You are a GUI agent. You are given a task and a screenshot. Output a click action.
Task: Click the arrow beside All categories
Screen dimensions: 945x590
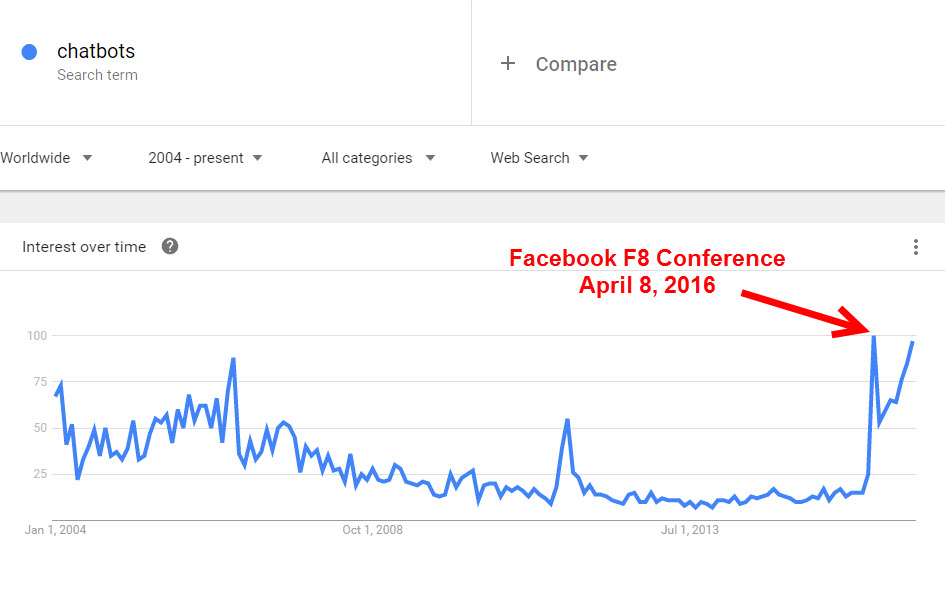(x=430, y=158)
